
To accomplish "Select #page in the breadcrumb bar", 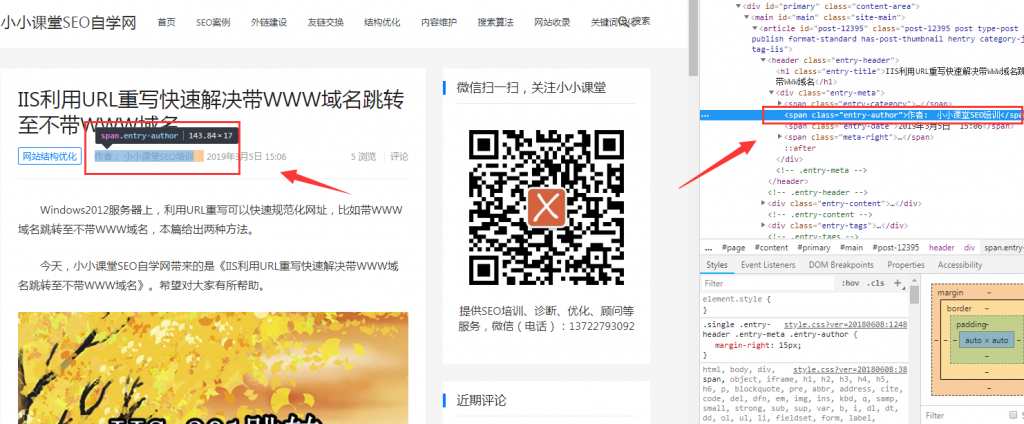I will 733,248.
